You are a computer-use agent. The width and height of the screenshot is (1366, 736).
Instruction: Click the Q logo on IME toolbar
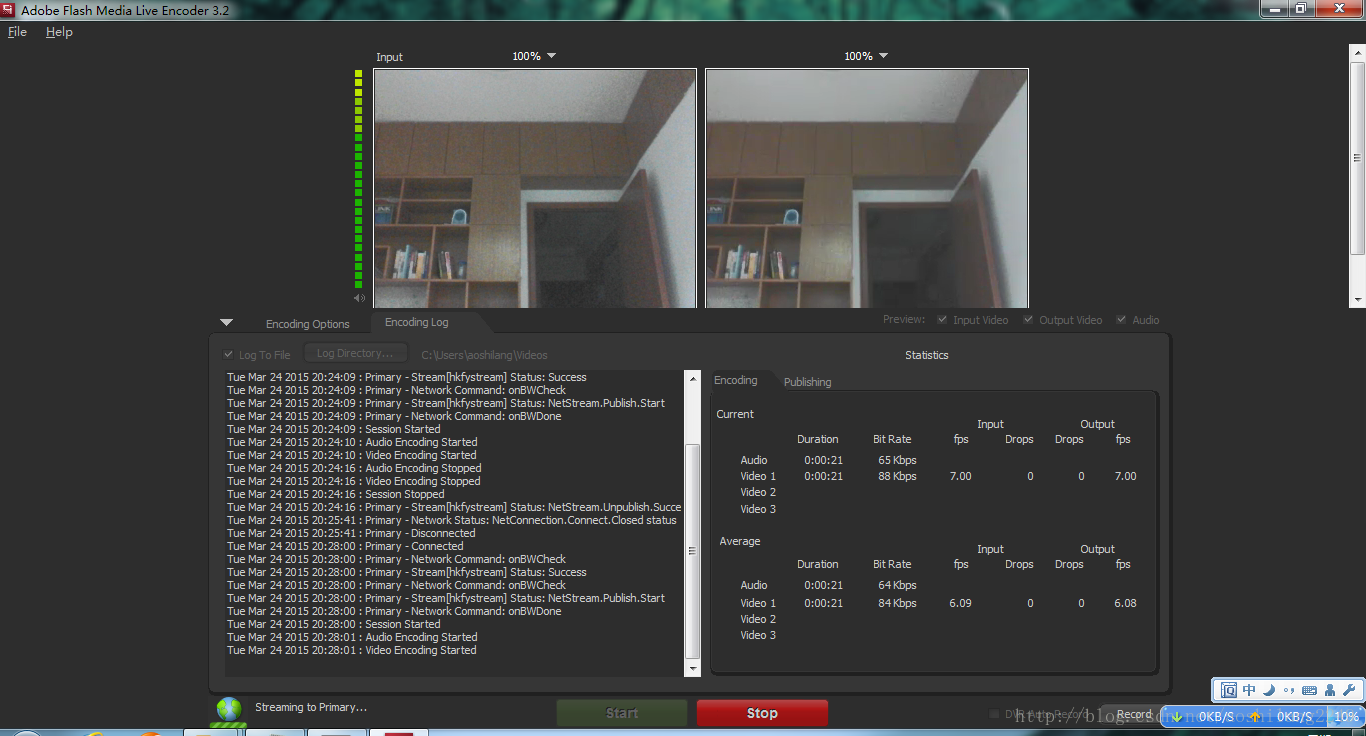pos(1228,690)
